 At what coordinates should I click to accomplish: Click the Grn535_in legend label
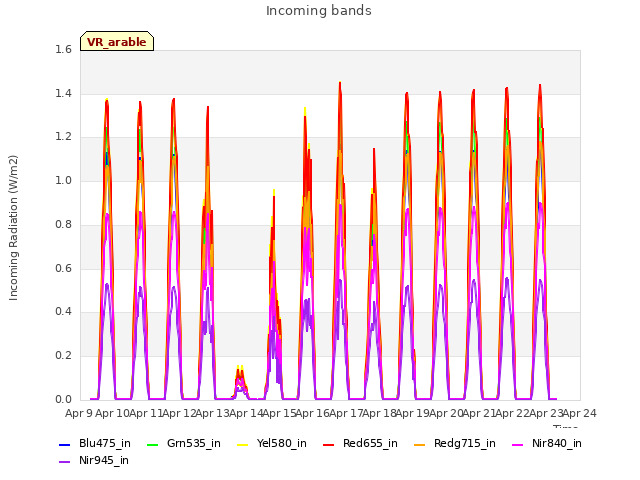[x=194, y=443]
